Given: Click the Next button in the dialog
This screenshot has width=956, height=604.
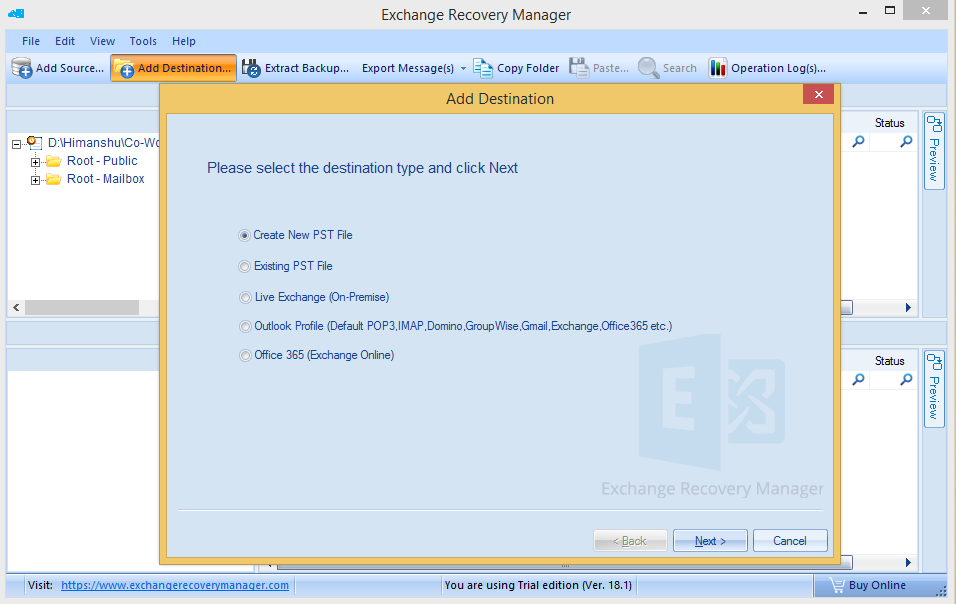Looking at the screenshot, I should 710,541.
